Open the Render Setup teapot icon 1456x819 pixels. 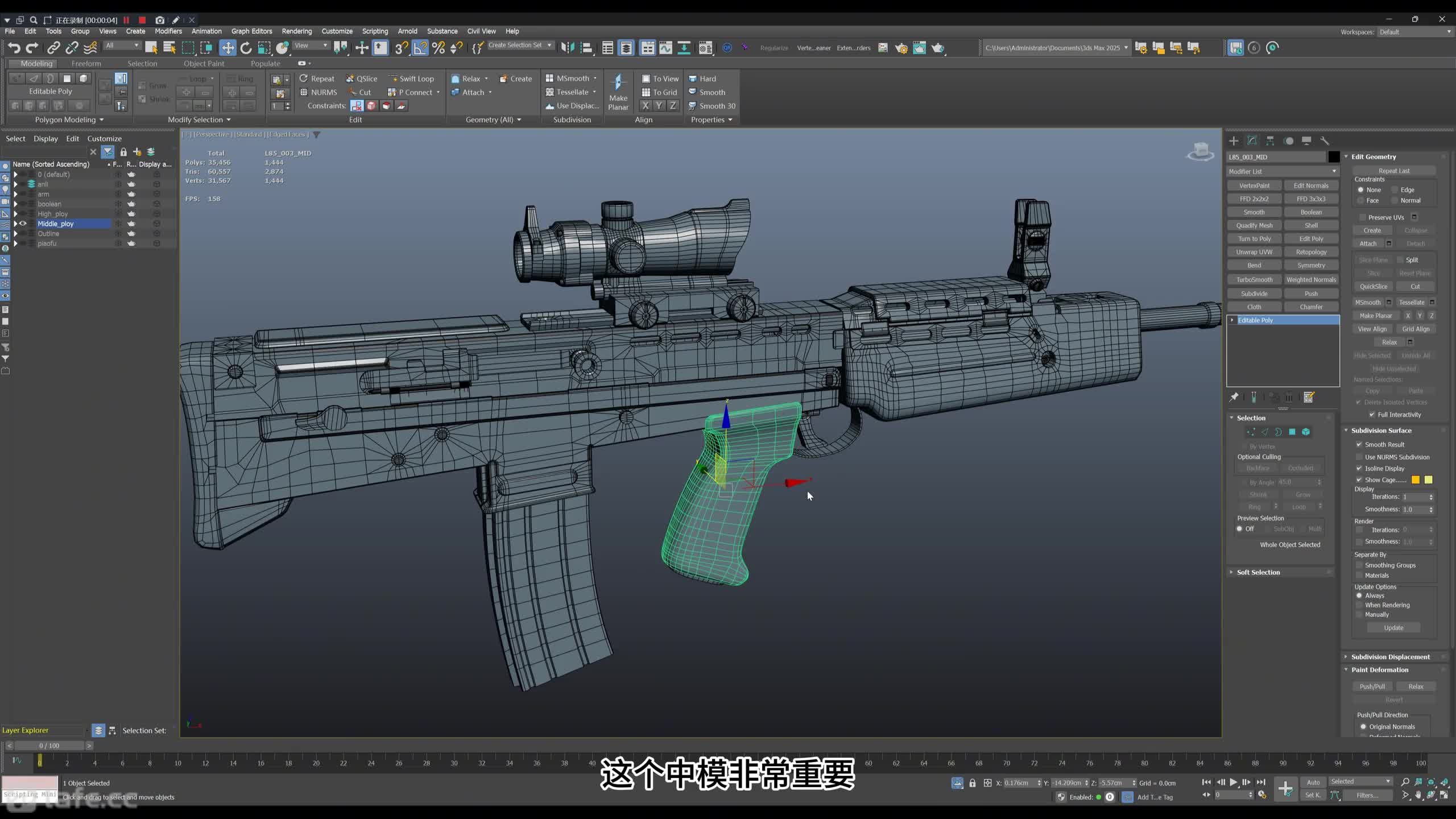coord(901,48)
